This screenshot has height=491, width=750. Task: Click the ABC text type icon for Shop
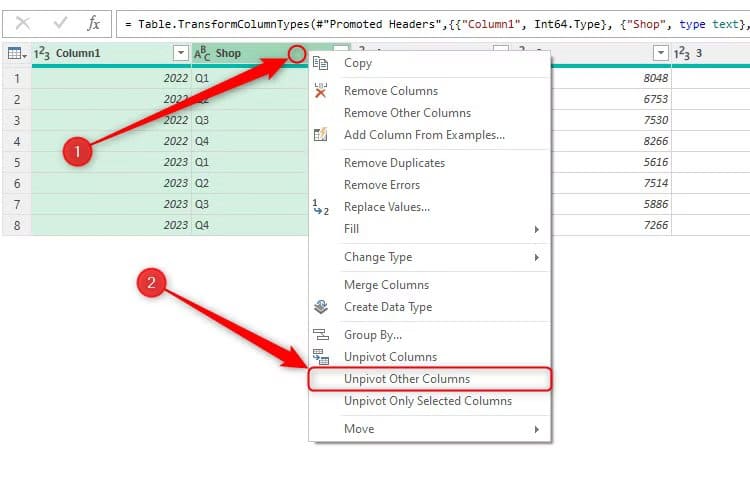[x=202, y=54]
